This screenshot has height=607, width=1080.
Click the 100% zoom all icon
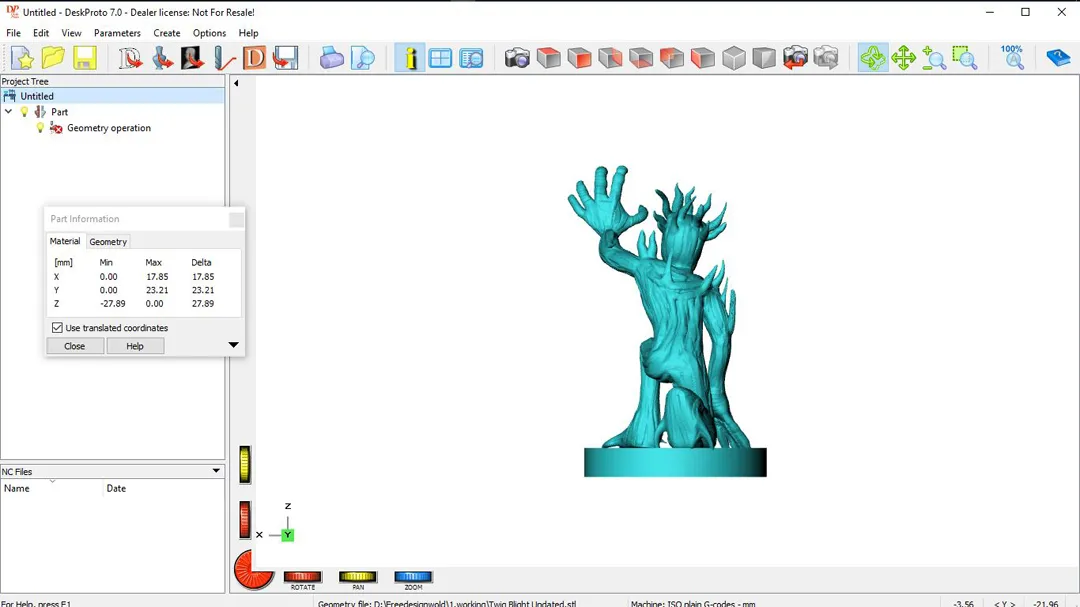[x=1012, y=58]
